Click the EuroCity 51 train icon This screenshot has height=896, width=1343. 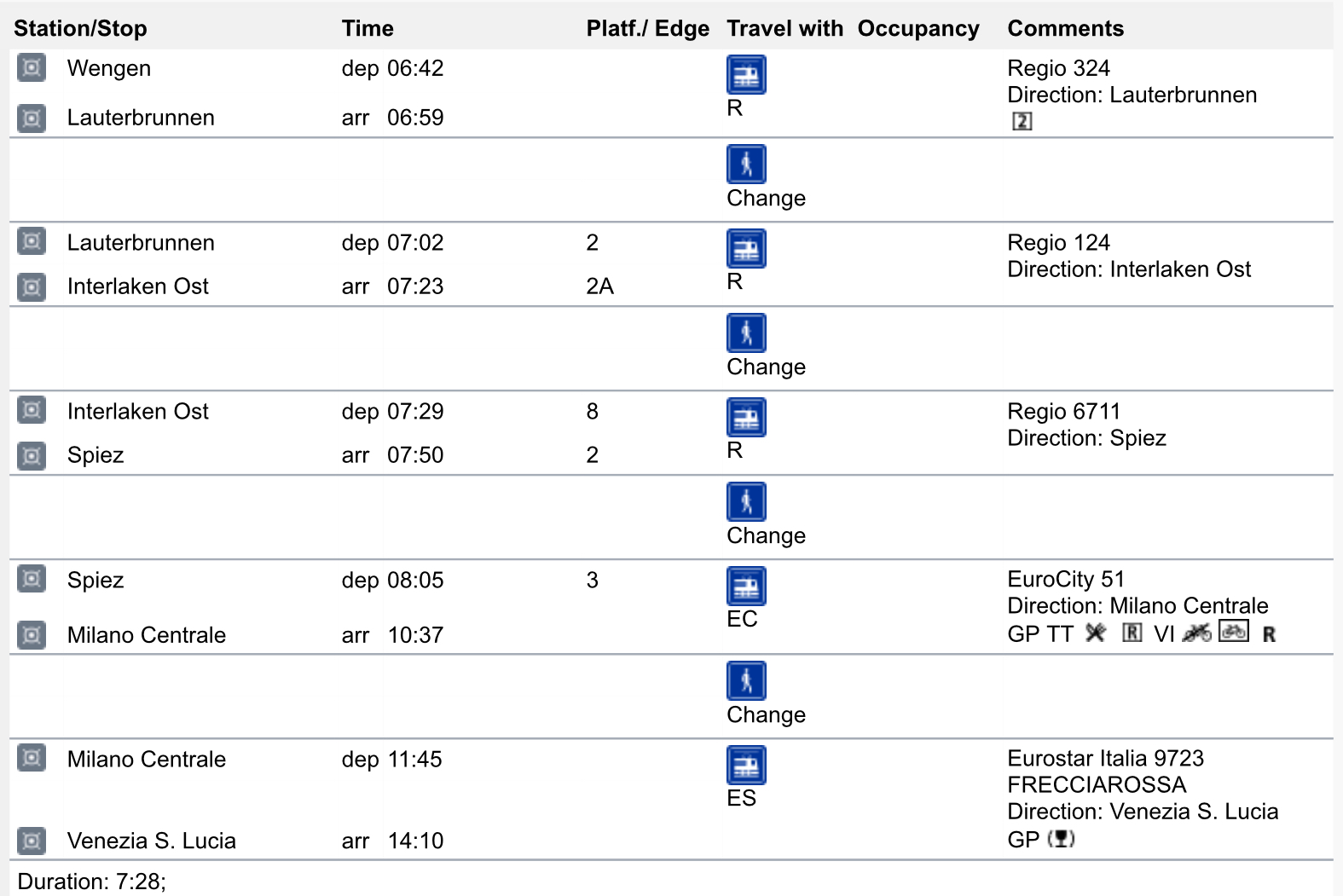(x=746, y=587)
